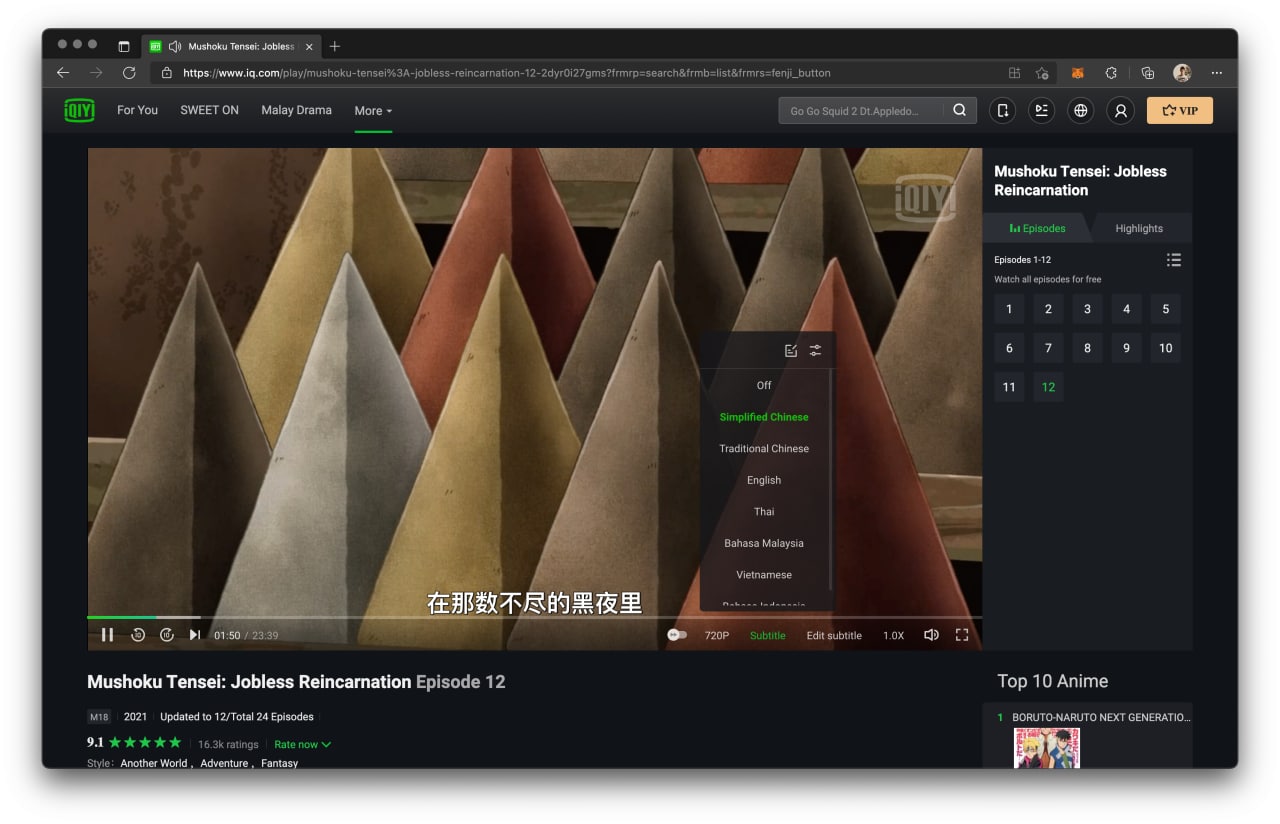Select Traditional Chinese subtitles
The height and width of the screenshot is (824, 1280).
764,448
